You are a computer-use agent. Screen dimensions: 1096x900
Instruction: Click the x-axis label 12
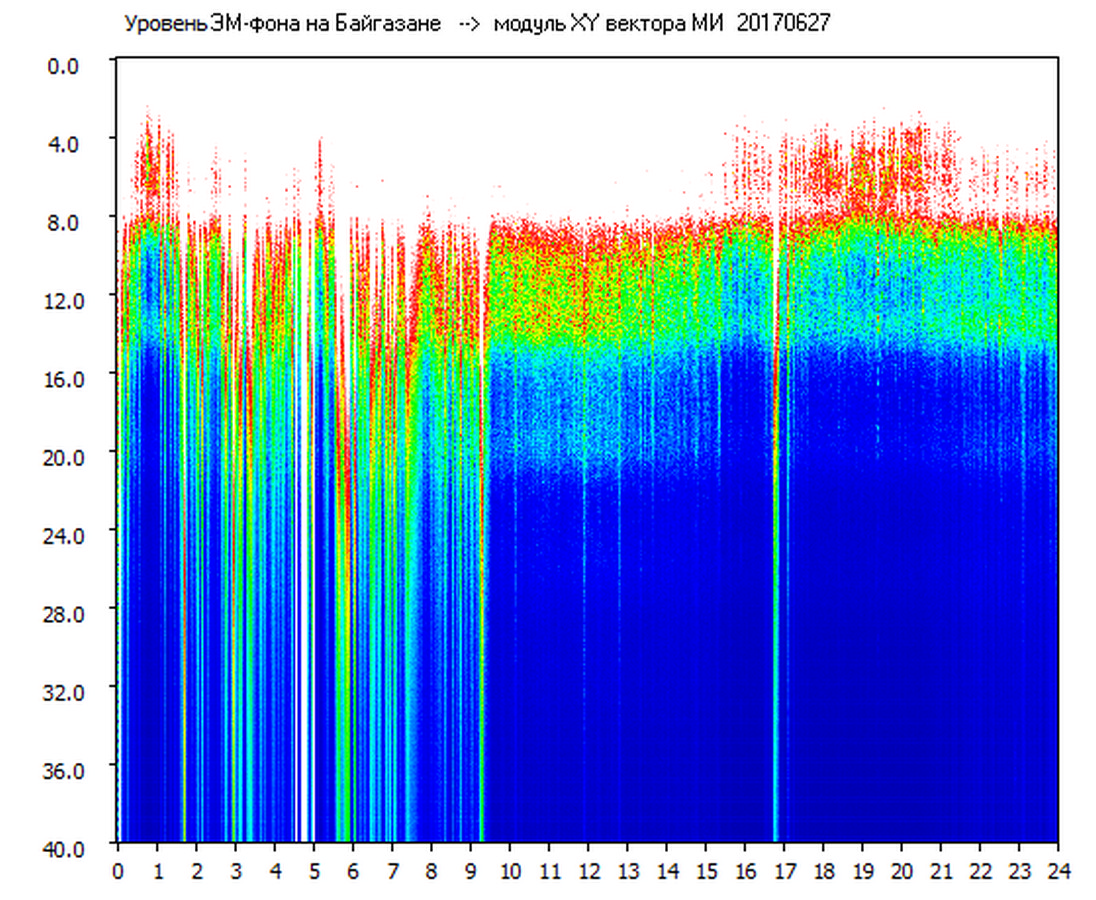588,870
